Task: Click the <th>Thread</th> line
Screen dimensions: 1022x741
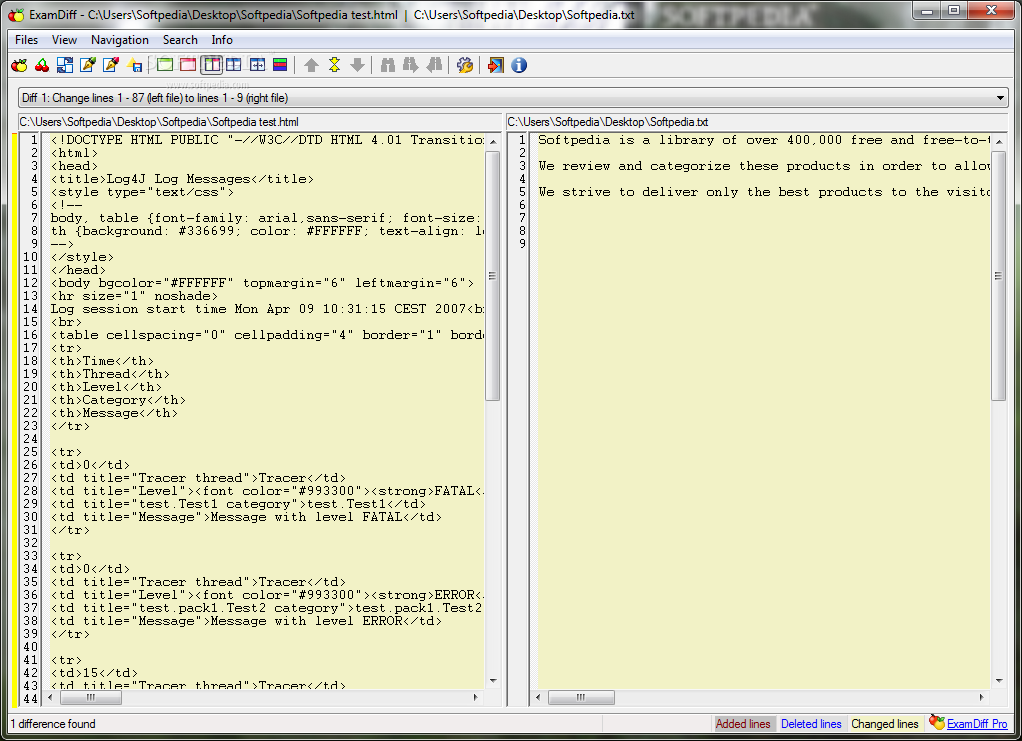Action: 110,374
